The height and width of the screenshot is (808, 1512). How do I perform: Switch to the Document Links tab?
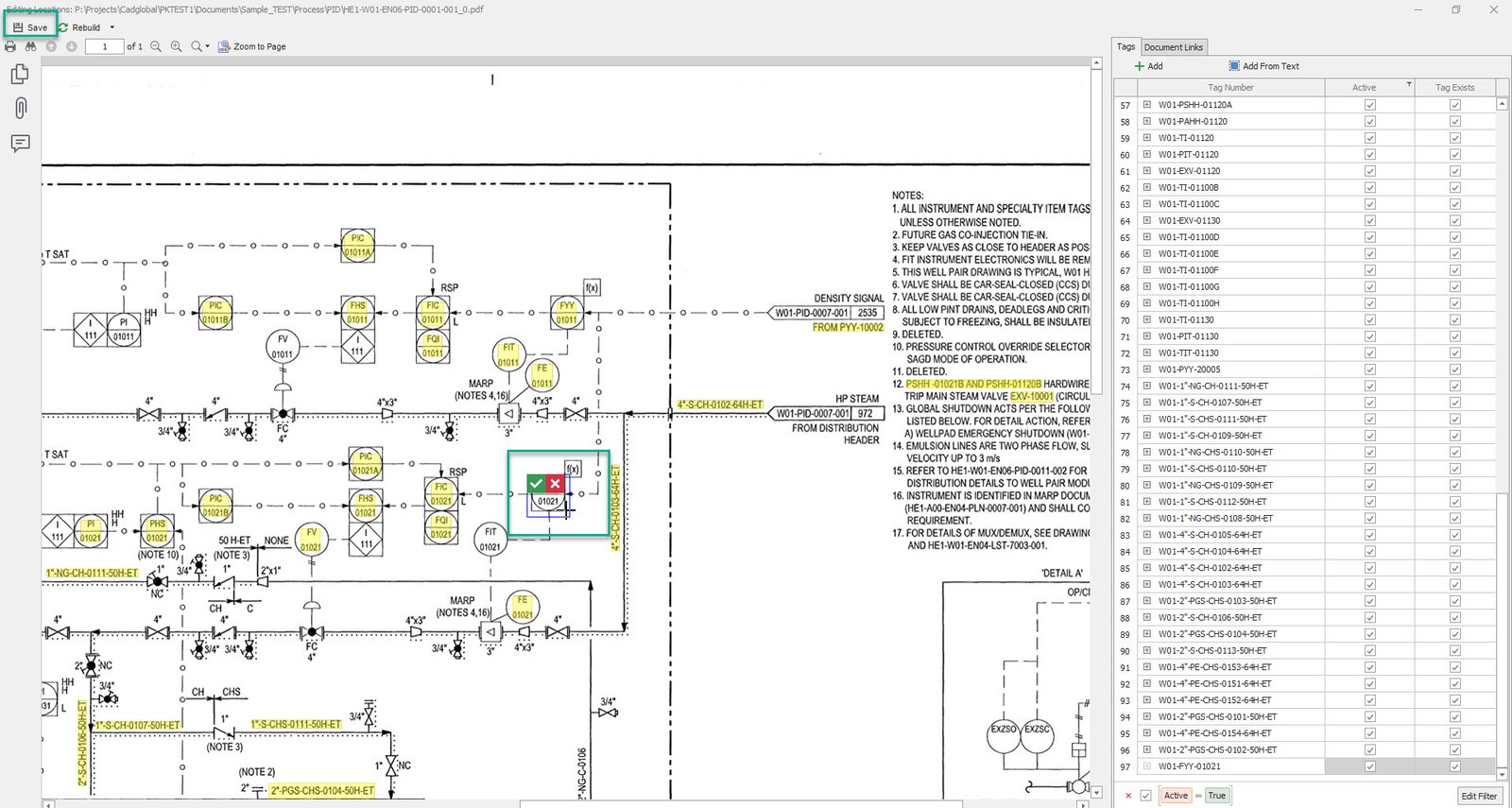click(1173, 47)
